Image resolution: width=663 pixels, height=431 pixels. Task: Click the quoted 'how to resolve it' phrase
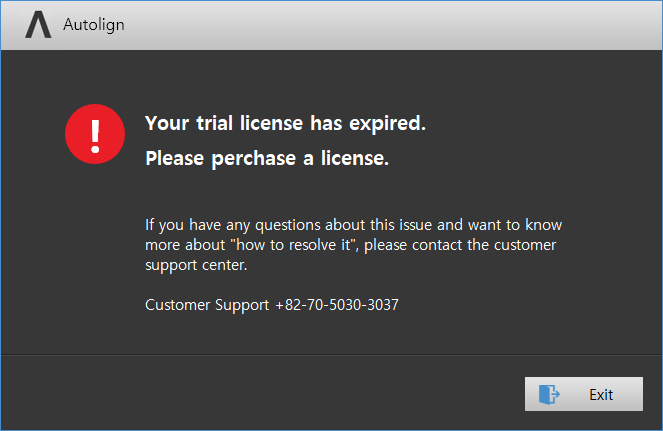[293, 245]
